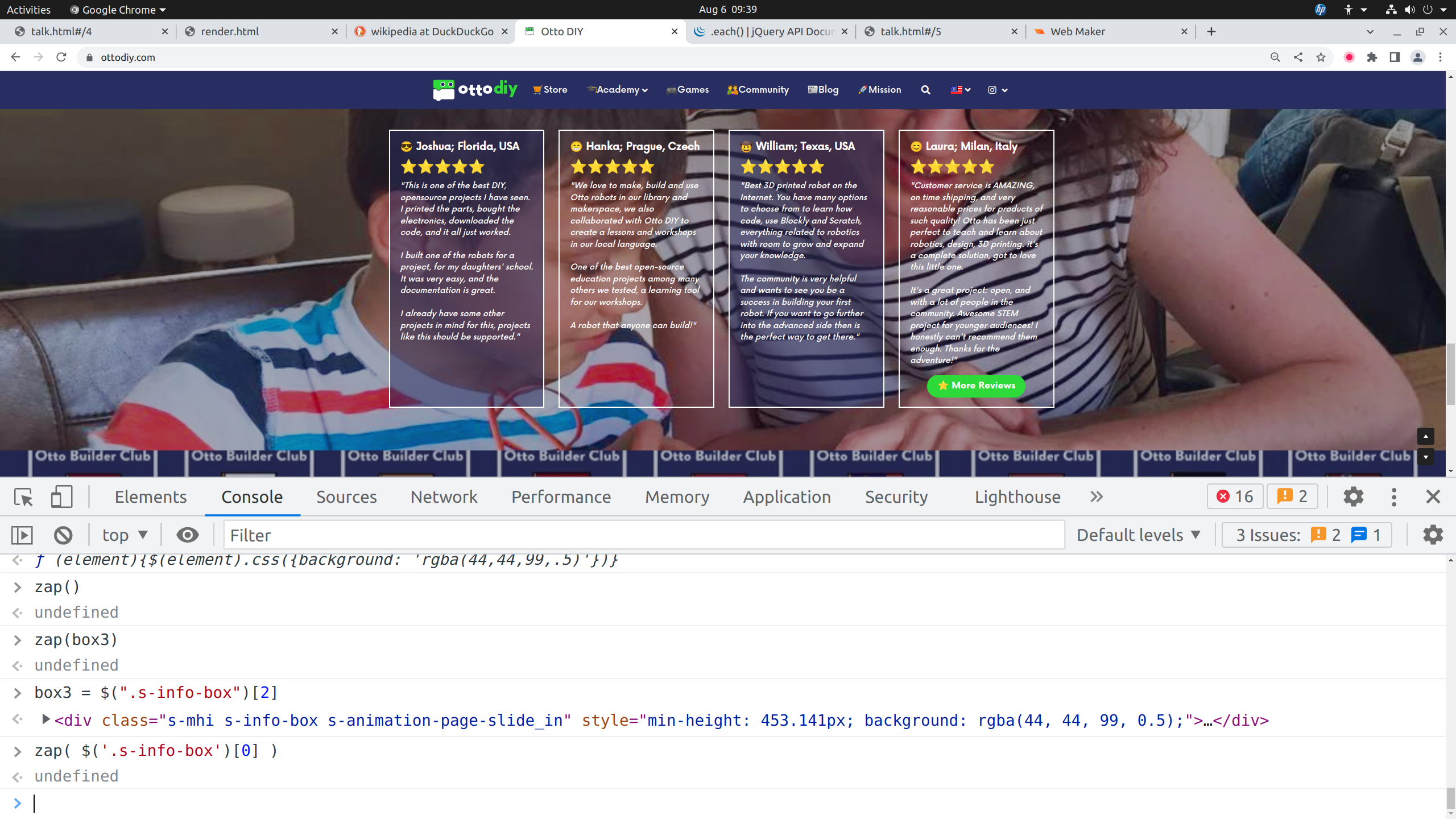Viewport: 1456px width, 819px height.
Task: Click the live expression eye icon
Action: click(187, 535)
